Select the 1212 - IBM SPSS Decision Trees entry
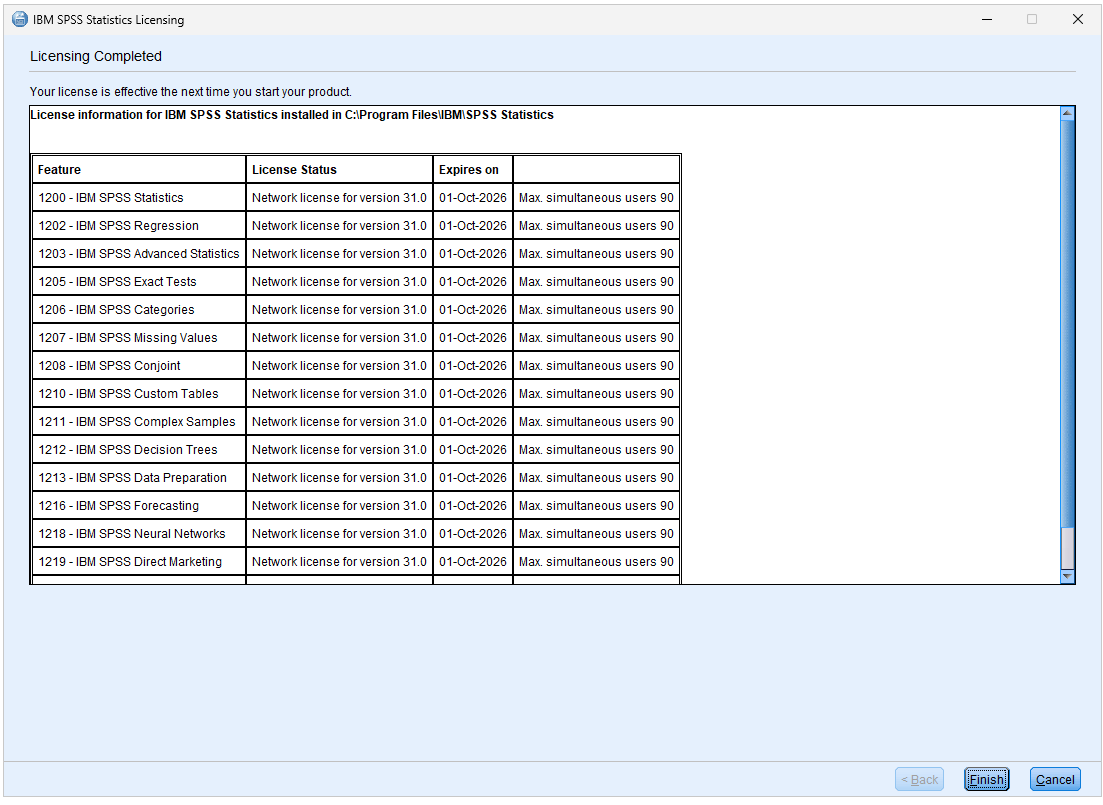 (128, 450)
